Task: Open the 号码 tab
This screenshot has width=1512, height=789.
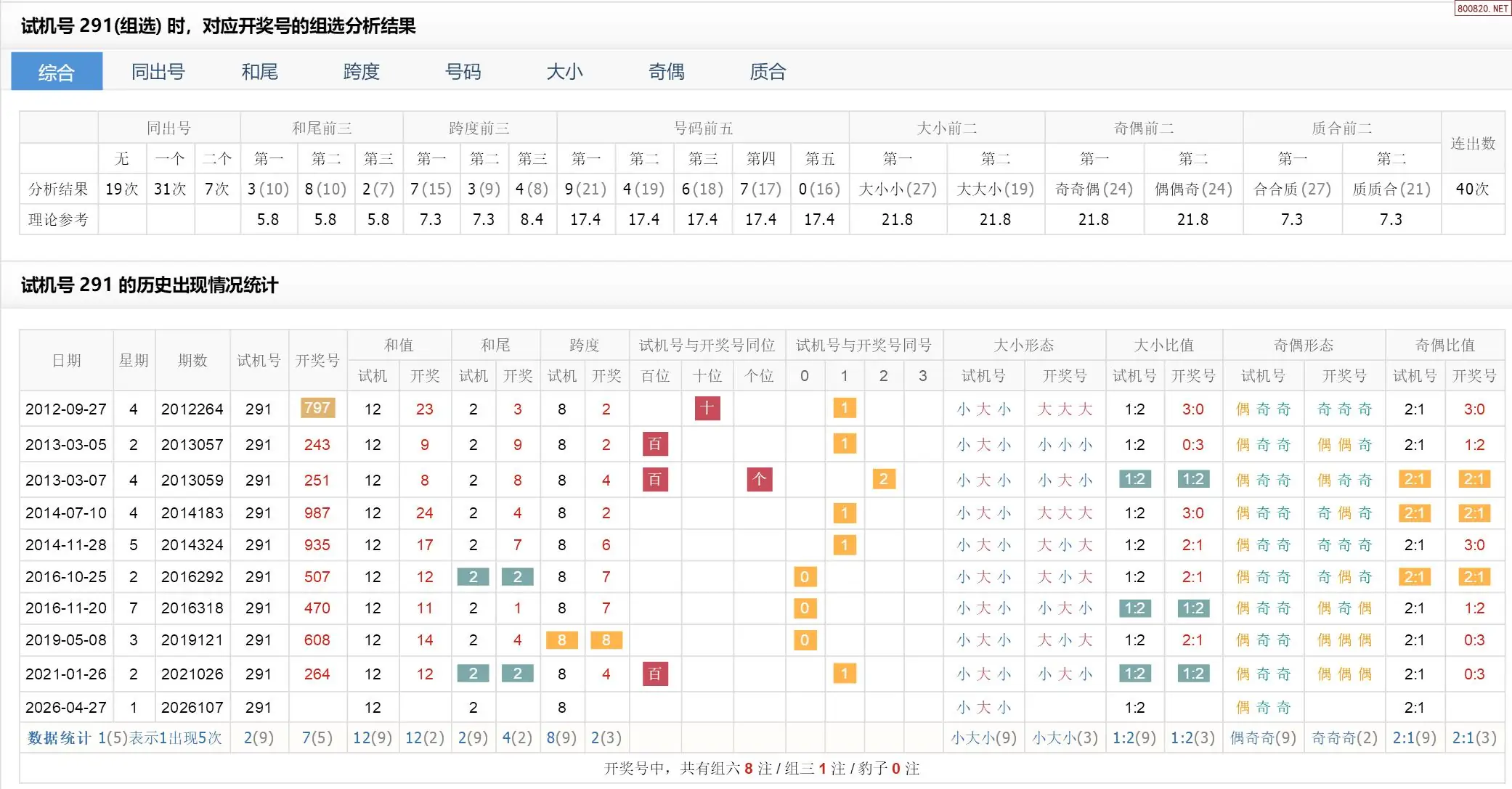Action: 463,72
